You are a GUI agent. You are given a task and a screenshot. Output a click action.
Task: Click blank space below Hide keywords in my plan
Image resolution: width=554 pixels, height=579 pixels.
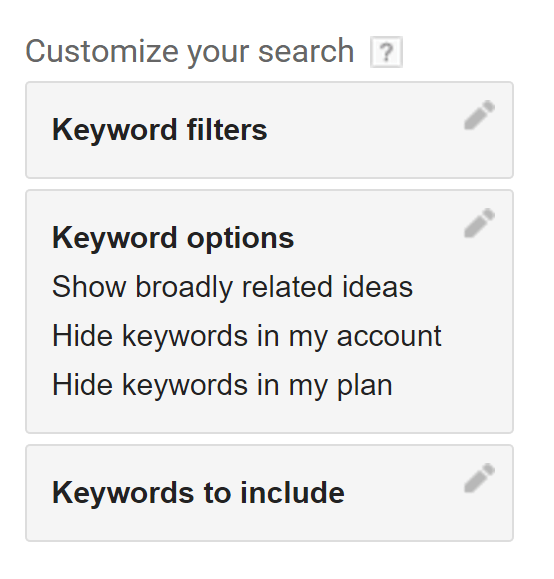270,417
